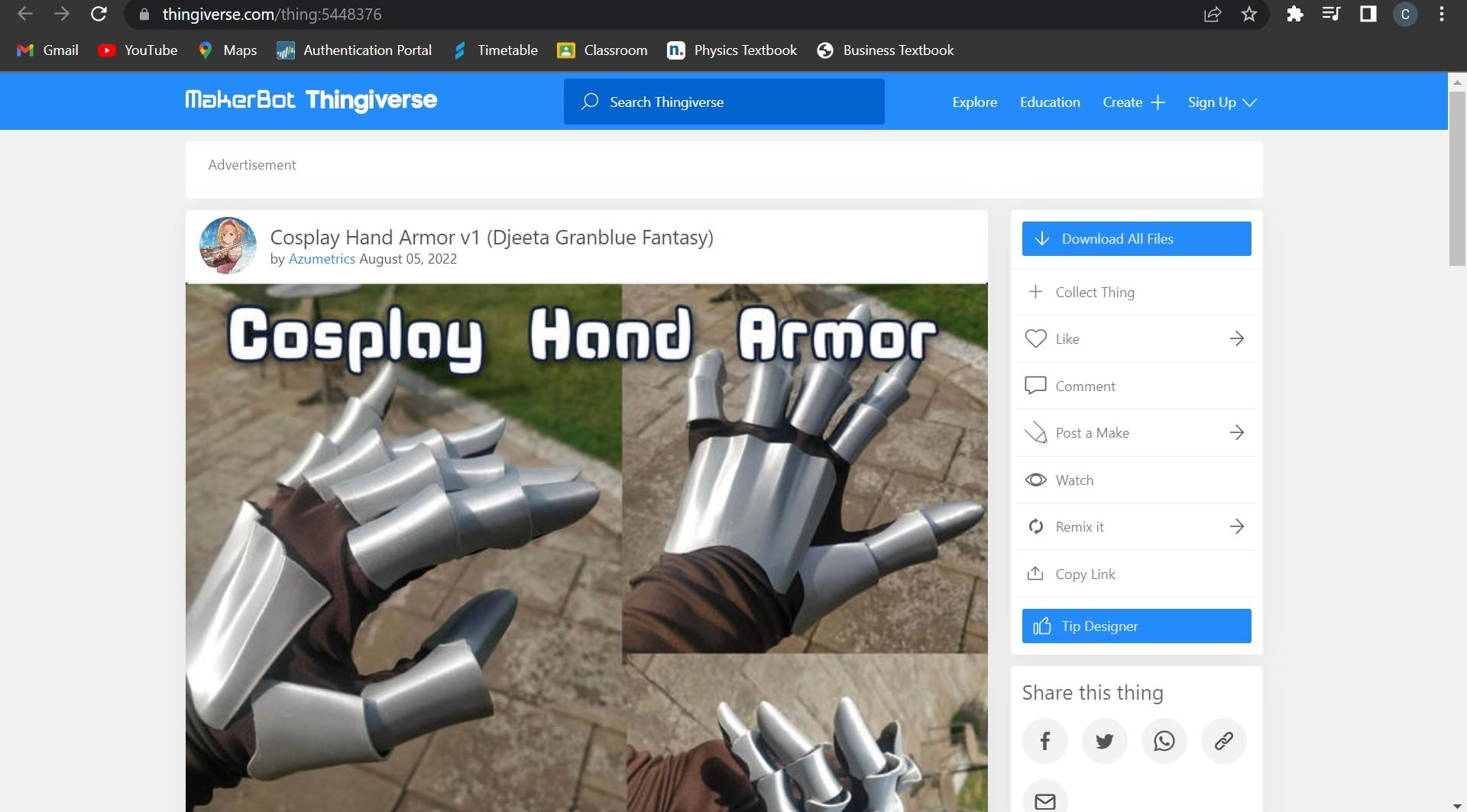Share this thing via email
The height and width of the screenshot is (812, 1467).
[1044, 802]
